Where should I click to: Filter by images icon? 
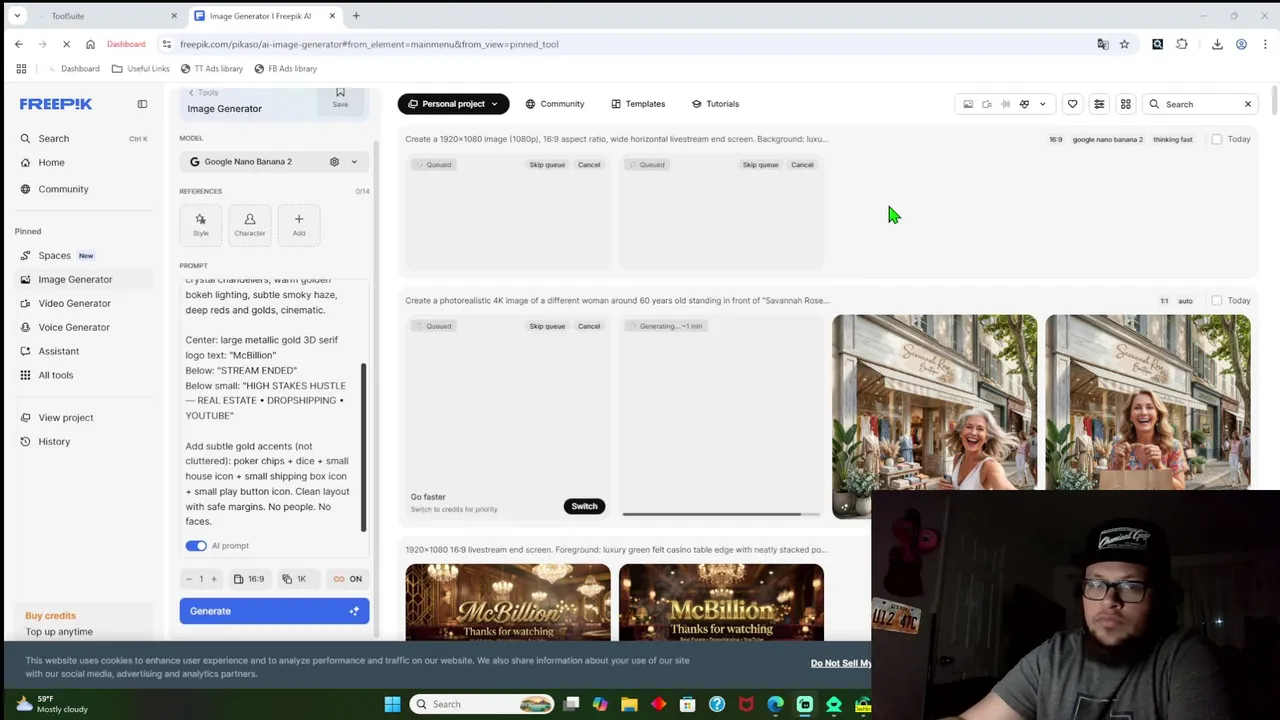tap(968, 104)
